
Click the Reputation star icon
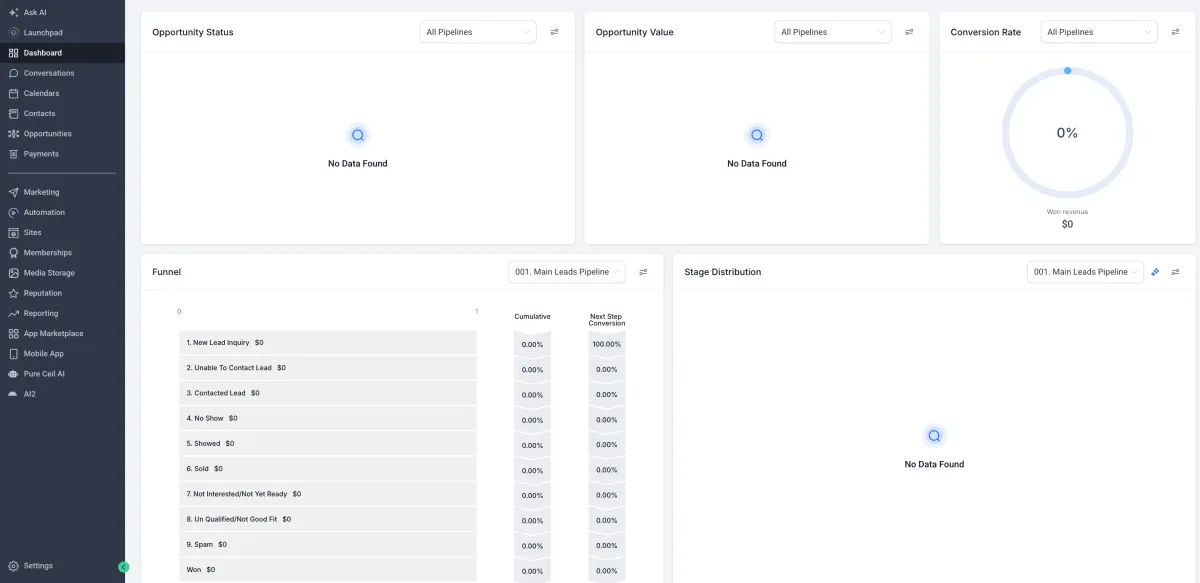pos(14,293)
